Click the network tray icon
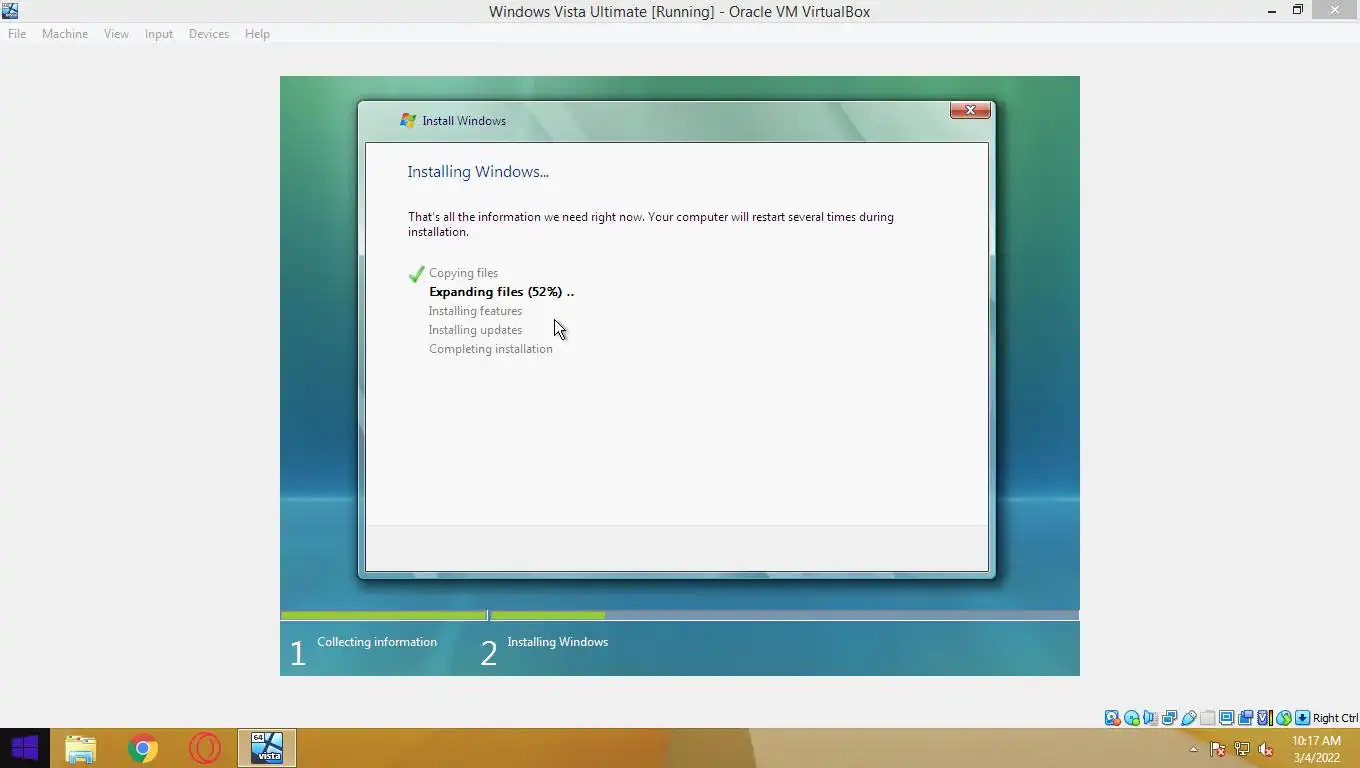The height and width of the screenshot is (768, 1360). pos(1242,749)
